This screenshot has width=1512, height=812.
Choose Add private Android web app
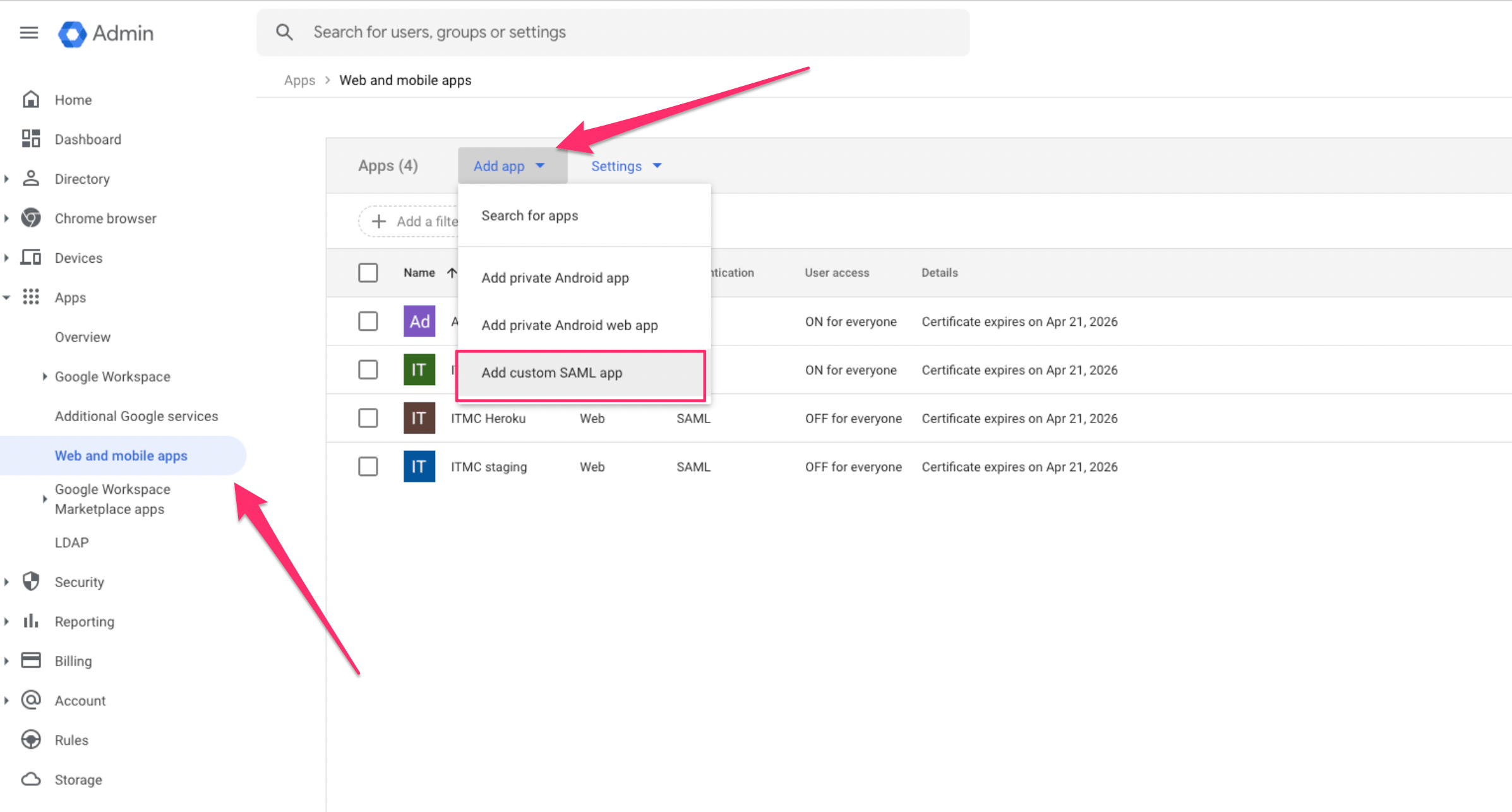click(584, 325)
